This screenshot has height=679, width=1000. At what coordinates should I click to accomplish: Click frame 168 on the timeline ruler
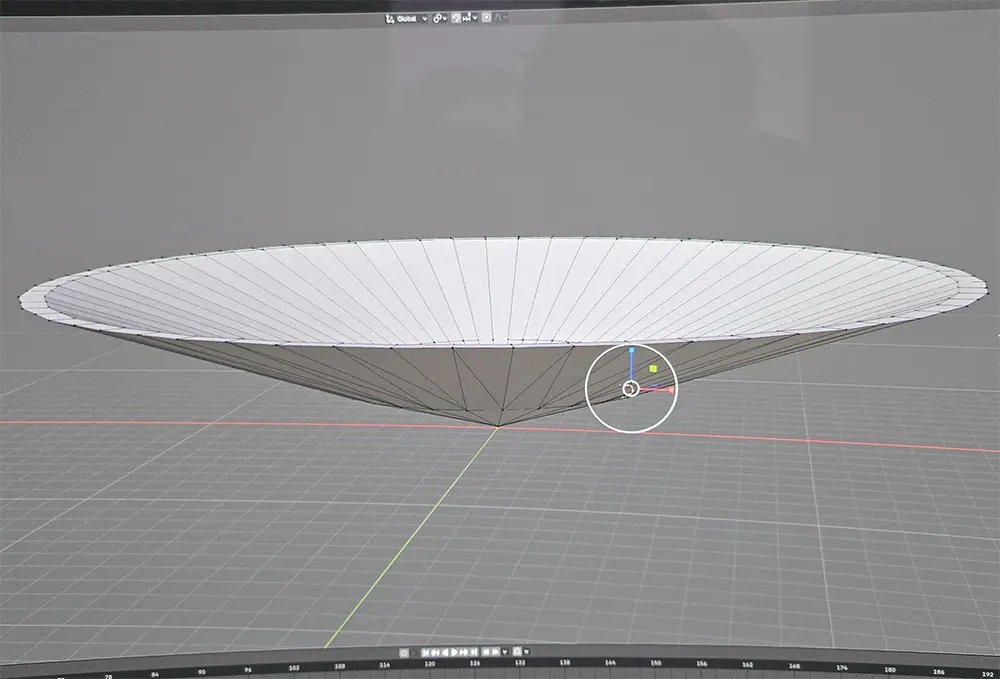click(795, 666)
